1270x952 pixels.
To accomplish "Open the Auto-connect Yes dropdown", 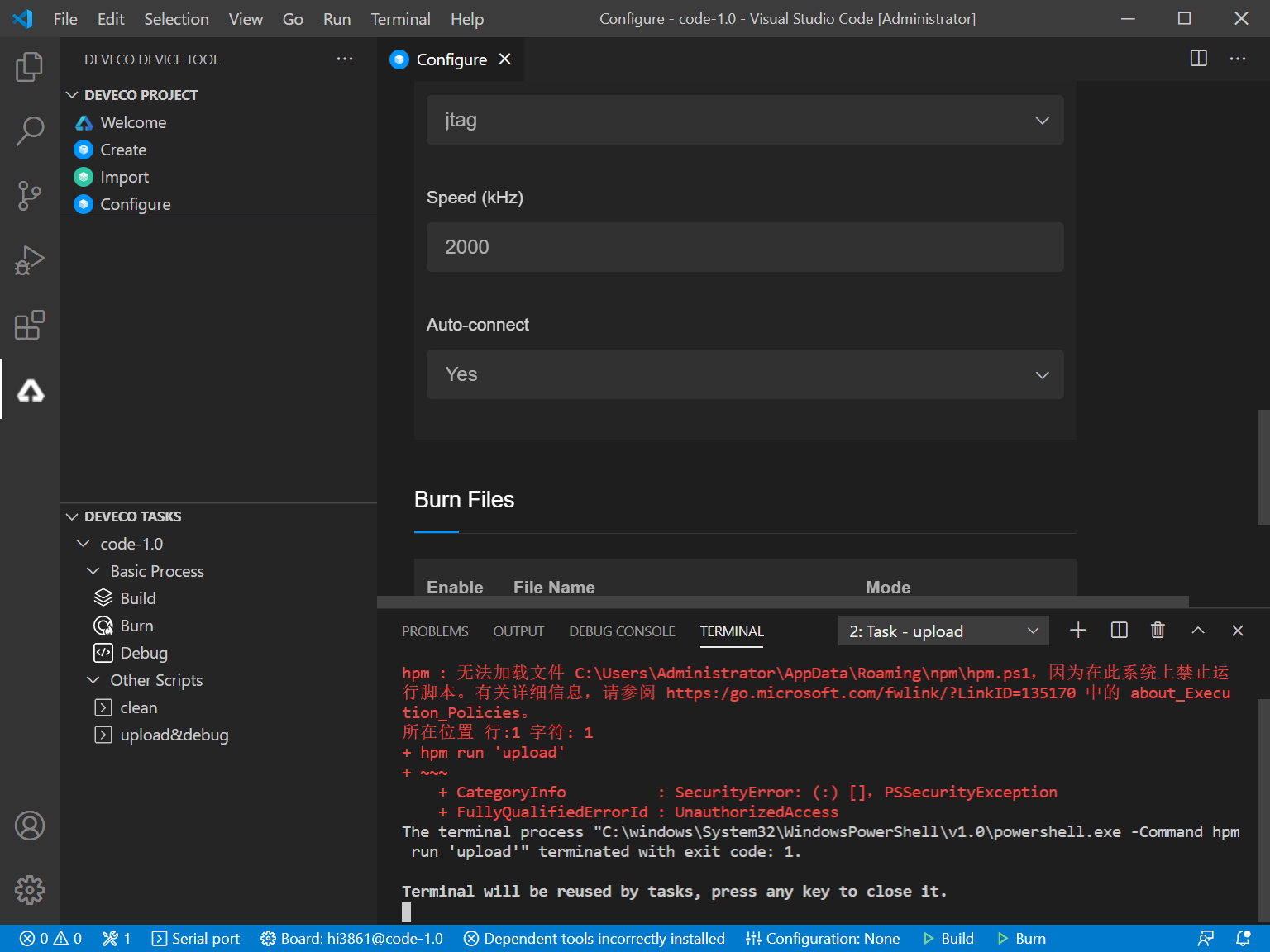I will 745,374.
